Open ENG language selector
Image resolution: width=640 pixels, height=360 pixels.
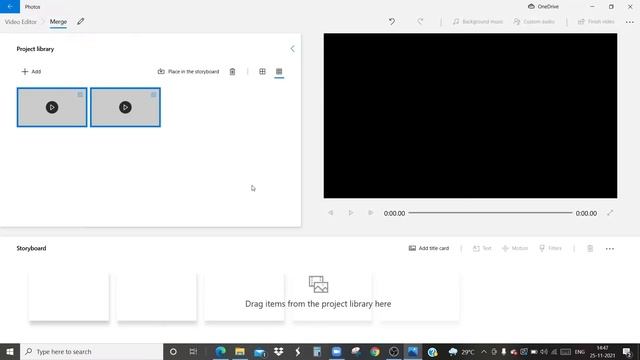pyautogui.click(x=580, y=351)
